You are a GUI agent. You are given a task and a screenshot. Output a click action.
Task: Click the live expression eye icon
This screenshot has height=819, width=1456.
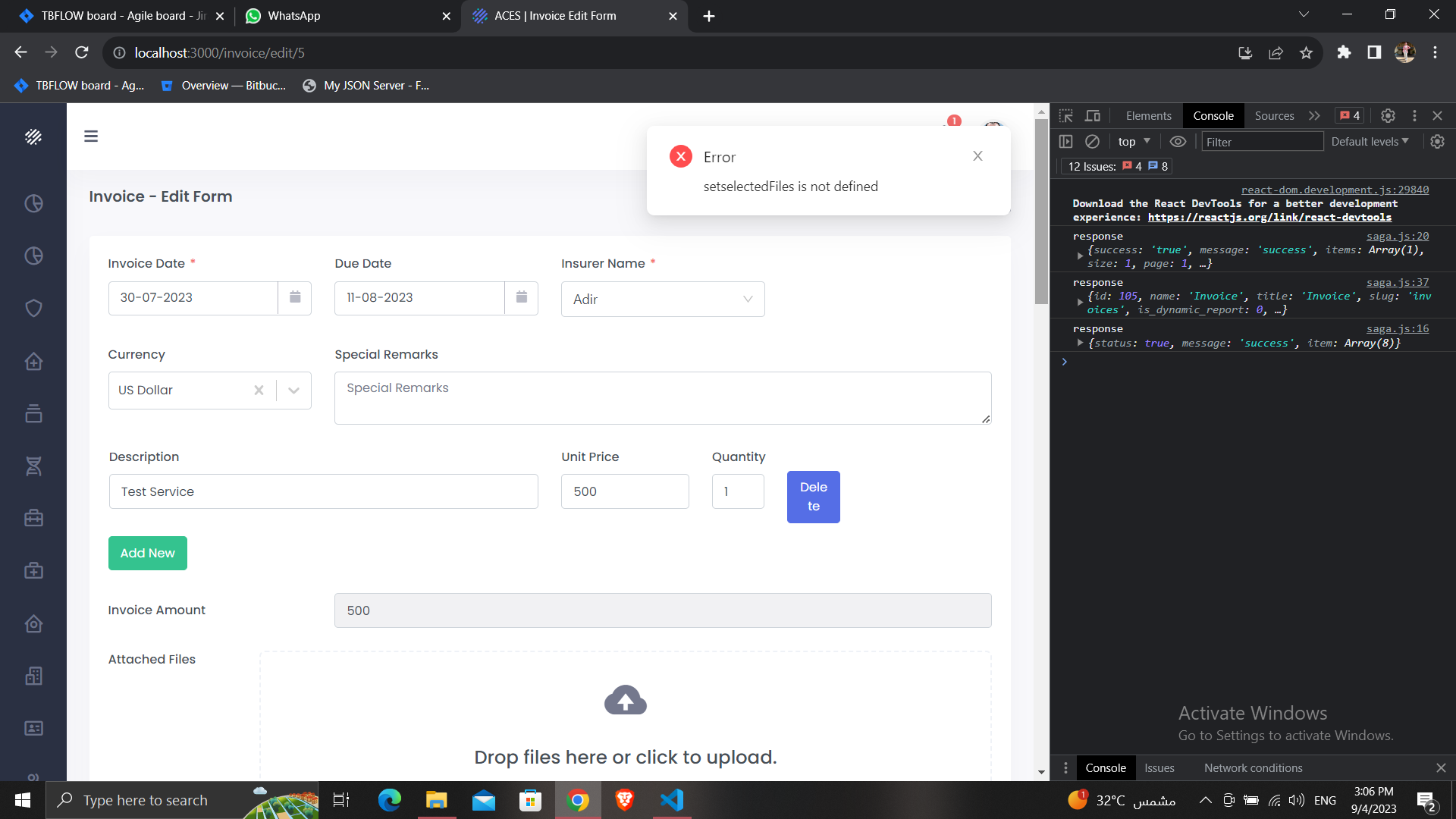1178,142
